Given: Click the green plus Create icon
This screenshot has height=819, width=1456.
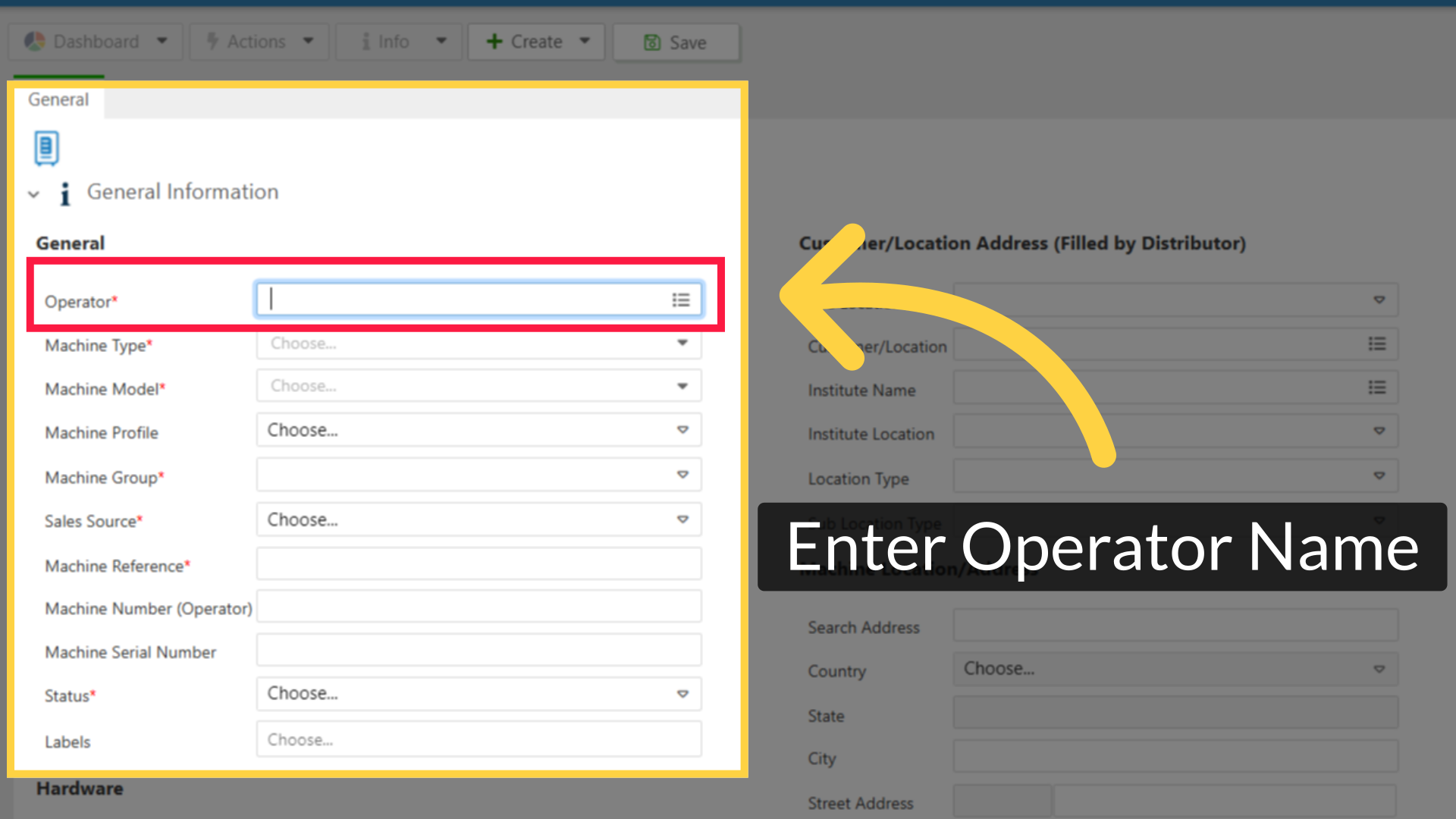Looking at the screenshot, I should pos(494,42).
